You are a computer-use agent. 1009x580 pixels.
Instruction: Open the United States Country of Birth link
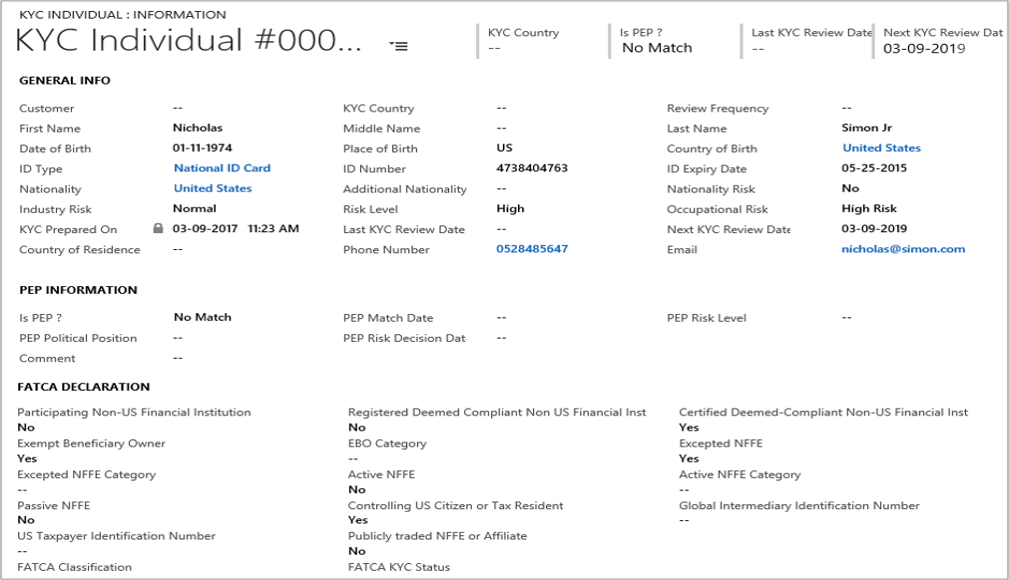(881, 148)
